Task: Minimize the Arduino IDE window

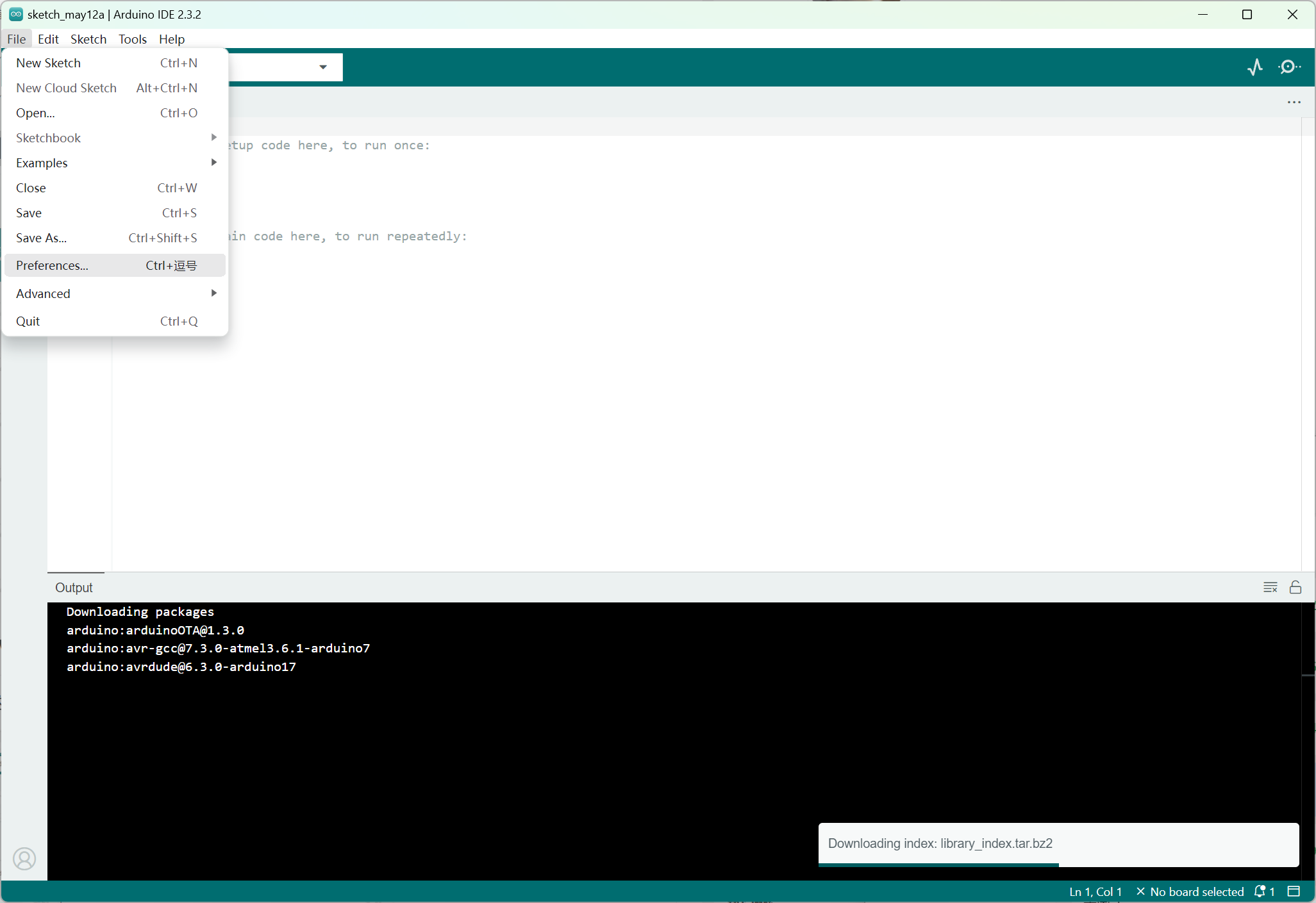Action: 1203,14
